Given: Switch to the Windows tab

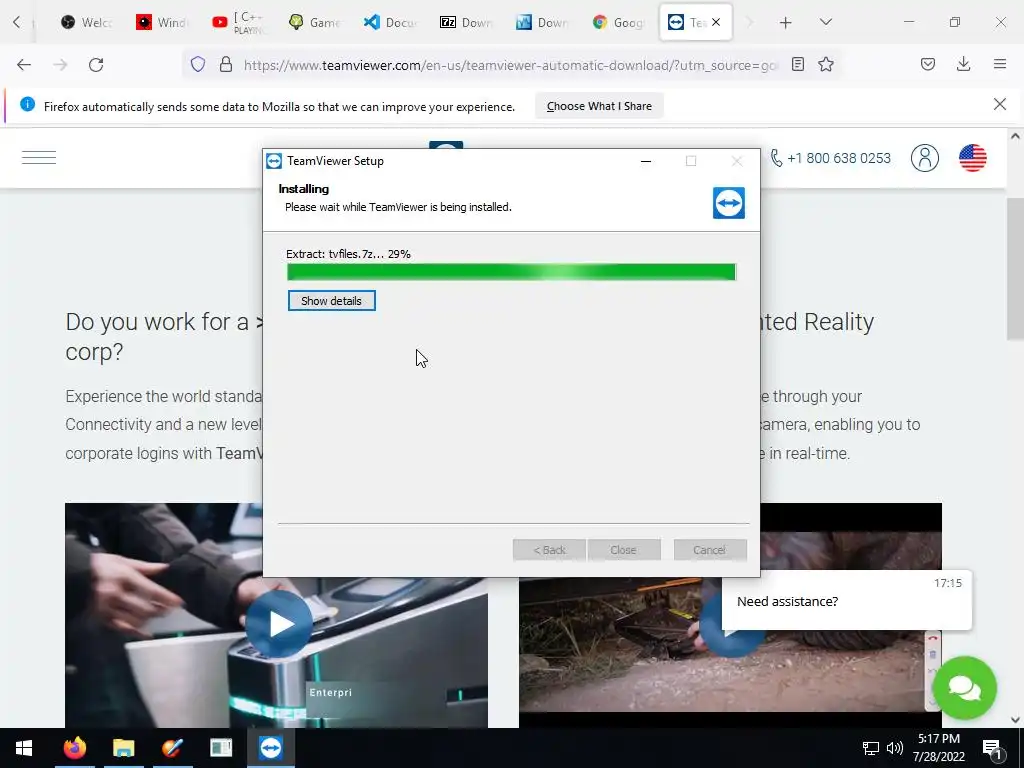Looking at the screenshot, I should coord(162,22).
